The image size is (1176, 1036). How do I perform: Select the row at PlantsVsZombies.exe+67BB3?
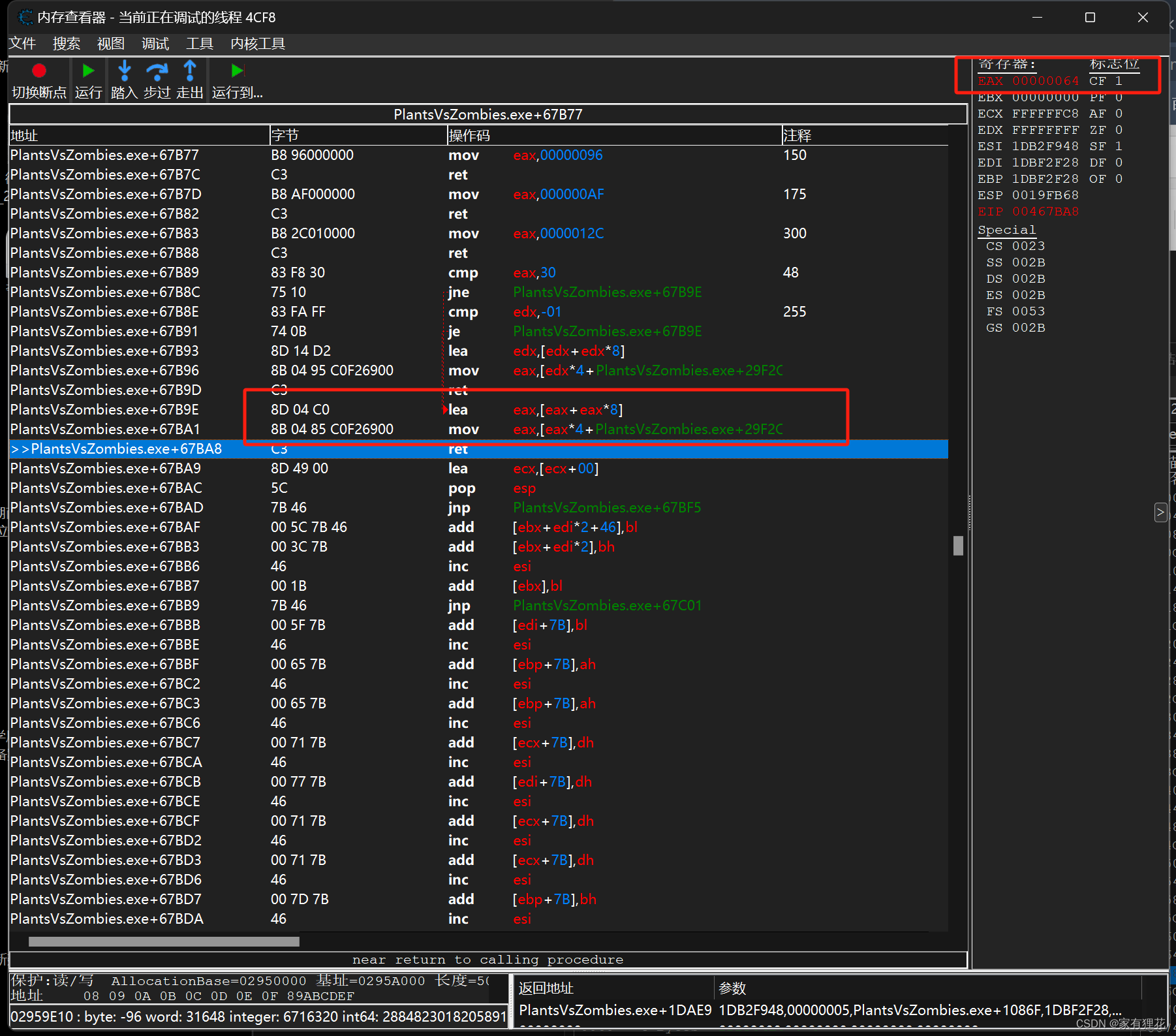pos(479,546)
